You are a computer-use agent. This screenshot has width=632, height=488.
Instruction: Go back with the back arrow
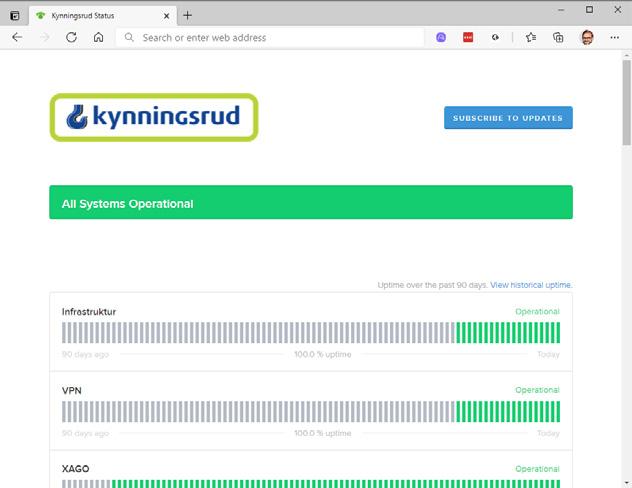17,37
